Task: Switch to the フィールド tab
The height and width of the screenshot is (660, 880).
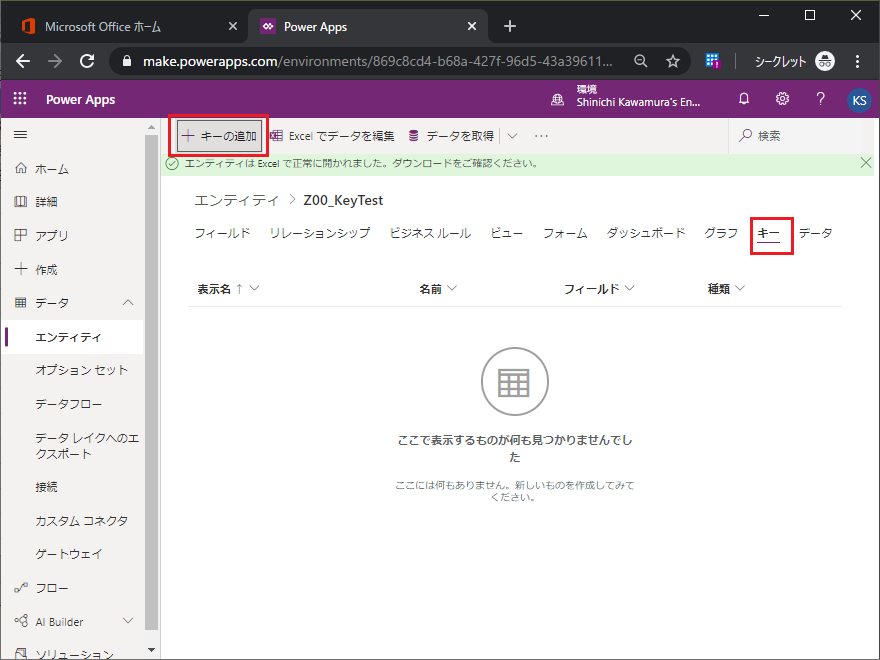Action: click(222, 233)
